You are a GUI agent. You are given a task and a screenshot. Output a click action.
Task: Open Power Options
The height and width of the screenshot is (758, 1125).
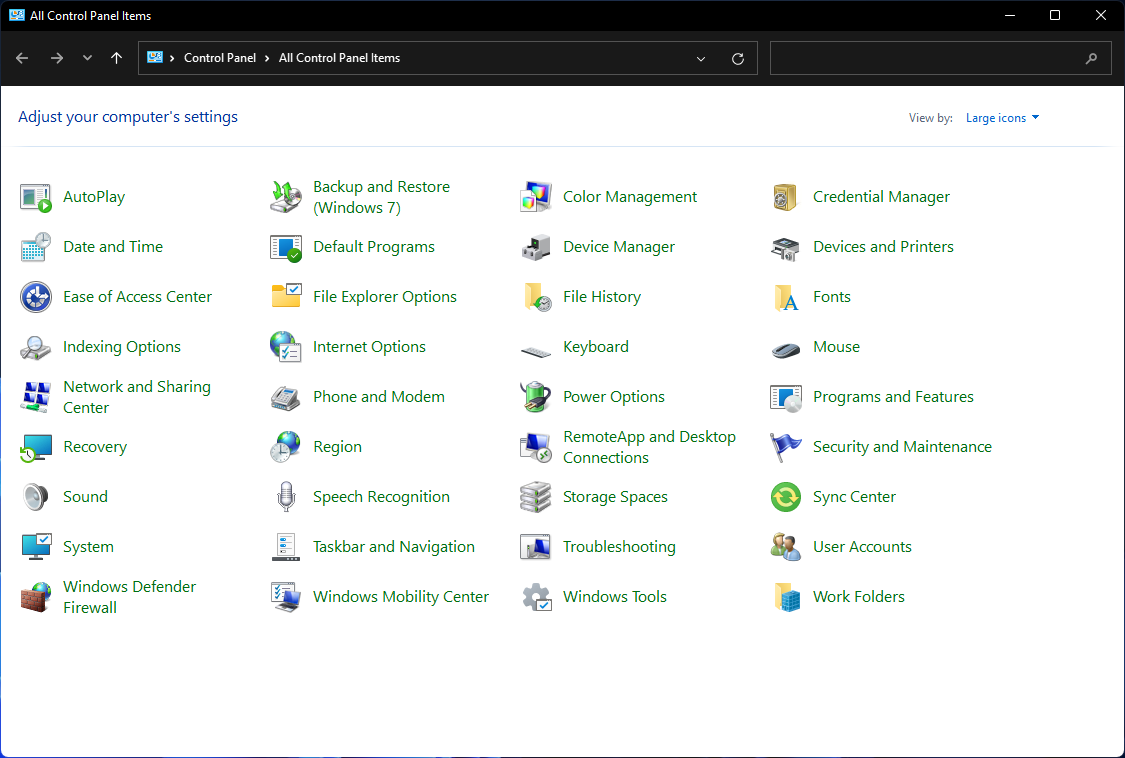pos(613,396)
